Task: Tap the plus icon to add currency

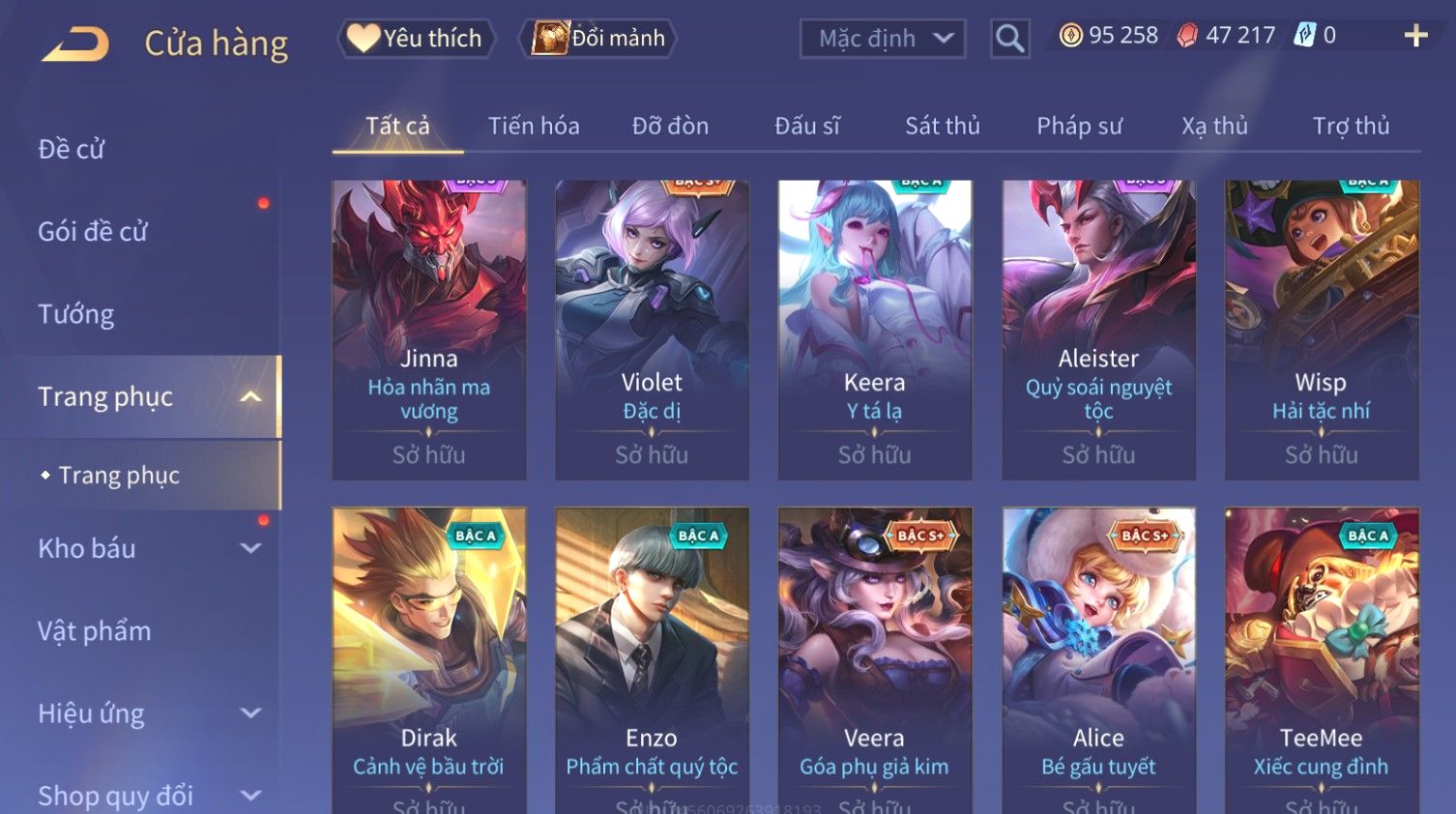Action: click(1415, 36)
